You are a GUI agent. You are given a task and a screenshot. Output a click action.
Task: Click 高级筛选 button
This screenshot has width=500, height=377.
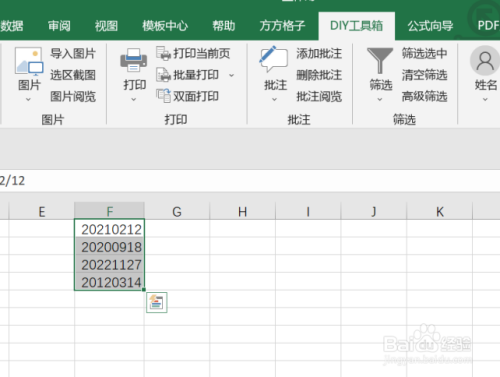424,96
